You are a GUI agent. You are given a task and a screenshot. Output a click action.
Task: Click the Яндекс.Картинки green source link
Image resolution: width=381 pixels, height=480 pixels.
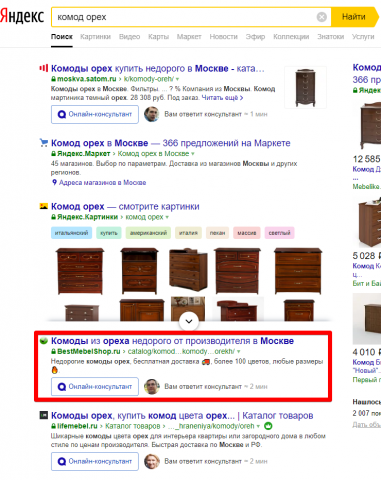(x=88, y=217)
